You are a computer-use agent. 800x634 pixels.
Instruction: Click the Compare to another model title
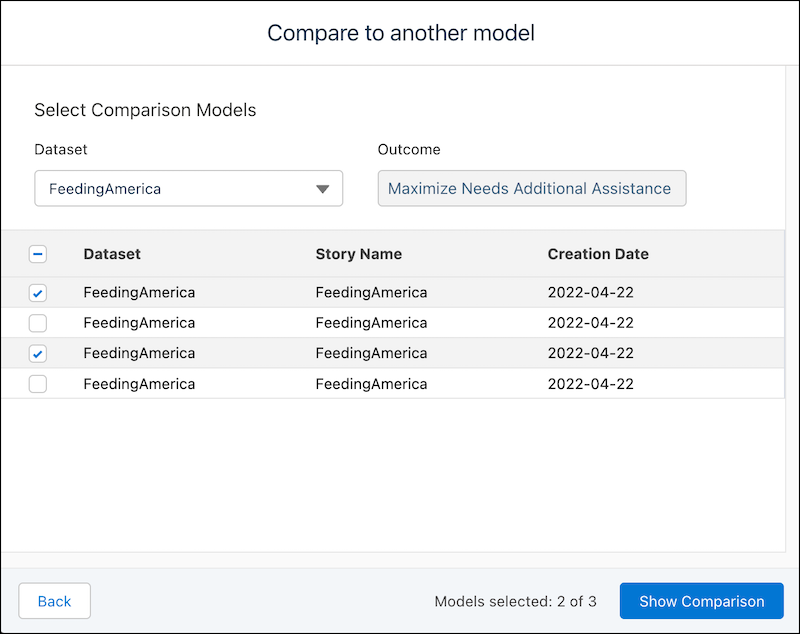coord(401,33)
